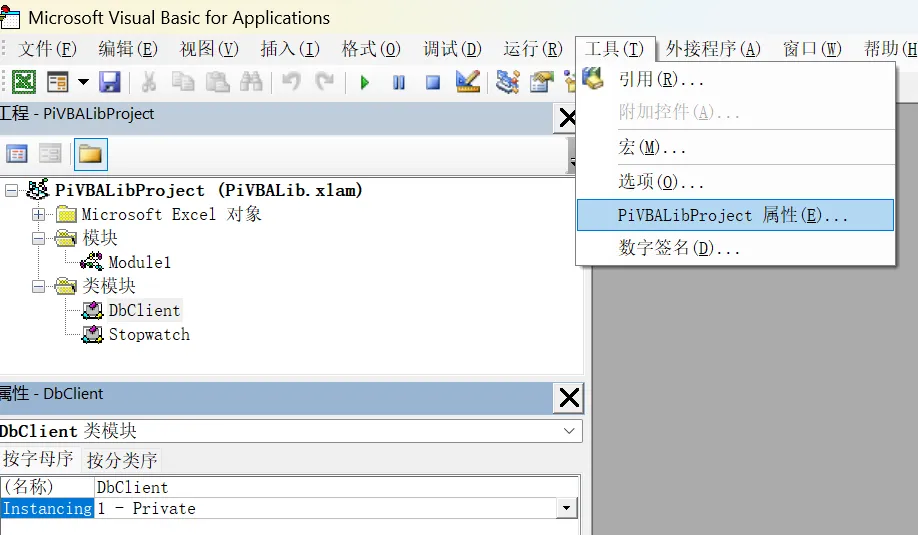Open the 窗口(W) menu
Viewport: 918px width, 535px height.
click(812, 49)
